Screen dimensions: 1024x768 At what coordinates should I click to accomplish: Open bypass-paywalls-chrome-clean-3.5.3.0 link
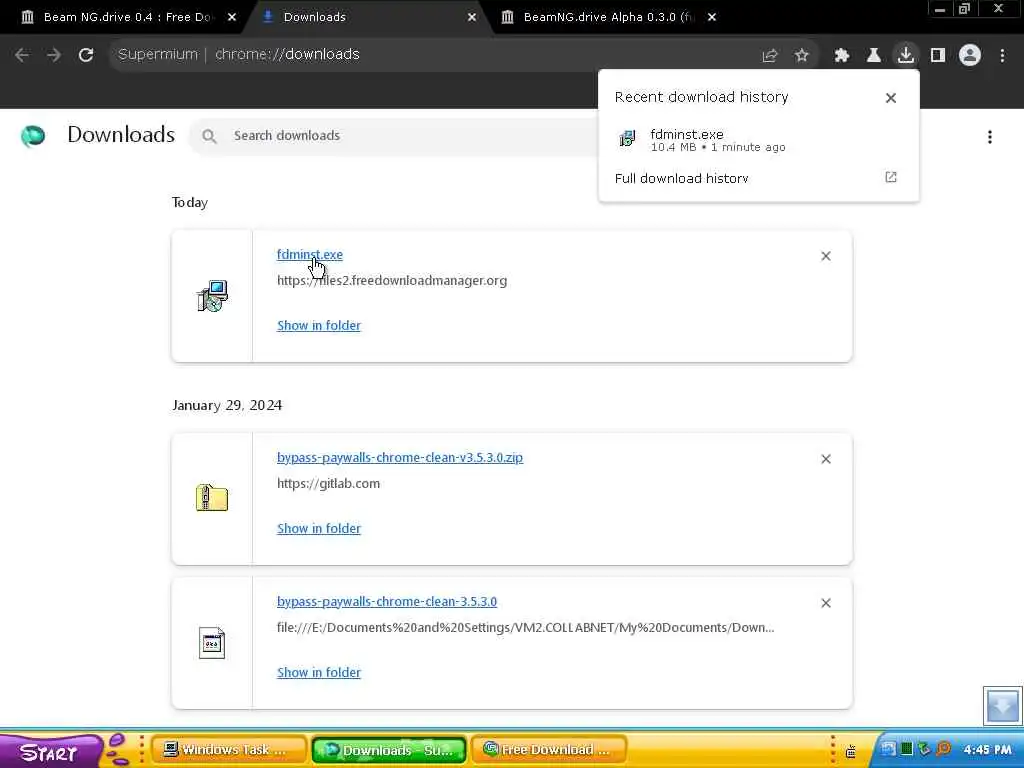387,601
